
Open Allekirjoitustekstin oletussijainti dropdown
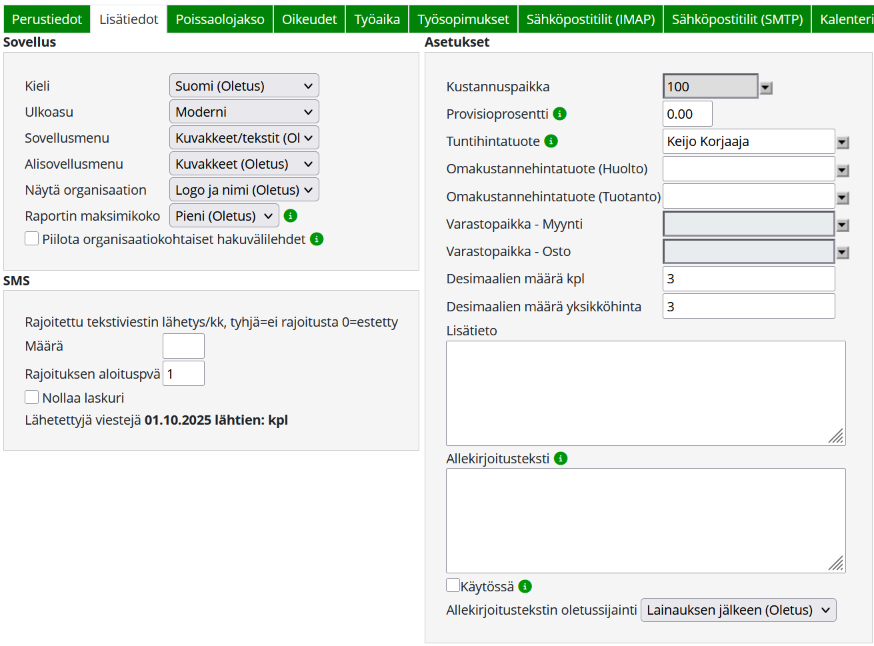tap(738, 610)
